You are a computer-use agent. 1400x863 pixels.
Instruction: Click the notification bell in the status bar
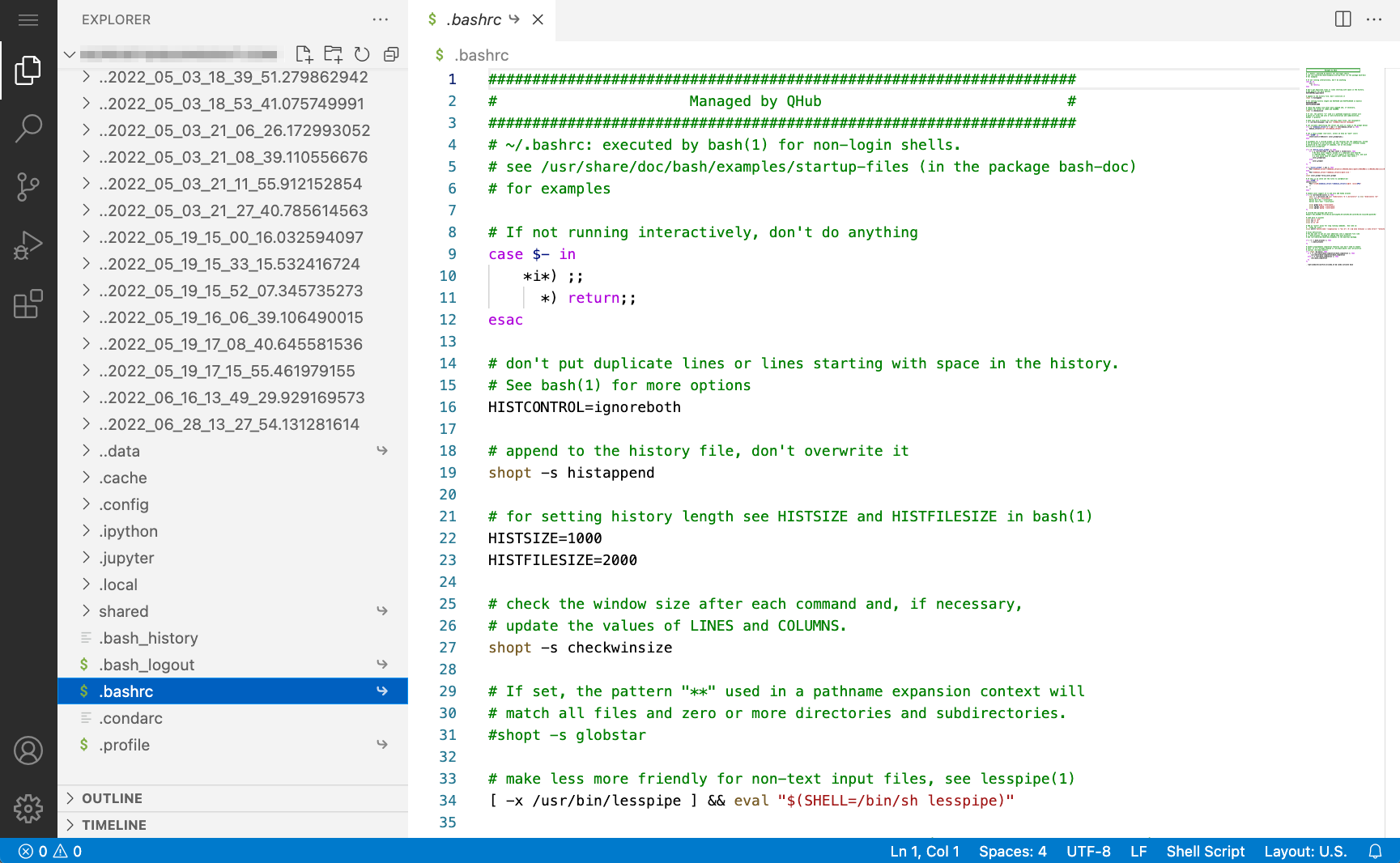(1376, 851)
